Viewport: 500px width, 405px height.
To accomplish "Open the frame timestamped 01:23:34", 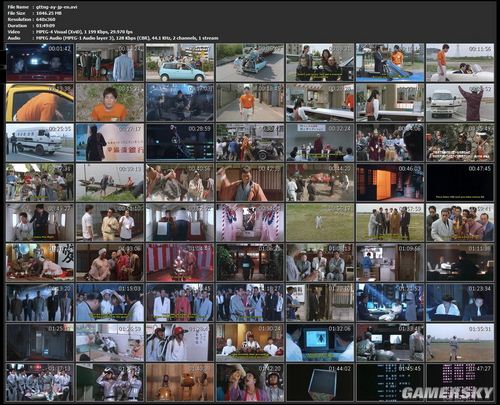I will 460,302.
